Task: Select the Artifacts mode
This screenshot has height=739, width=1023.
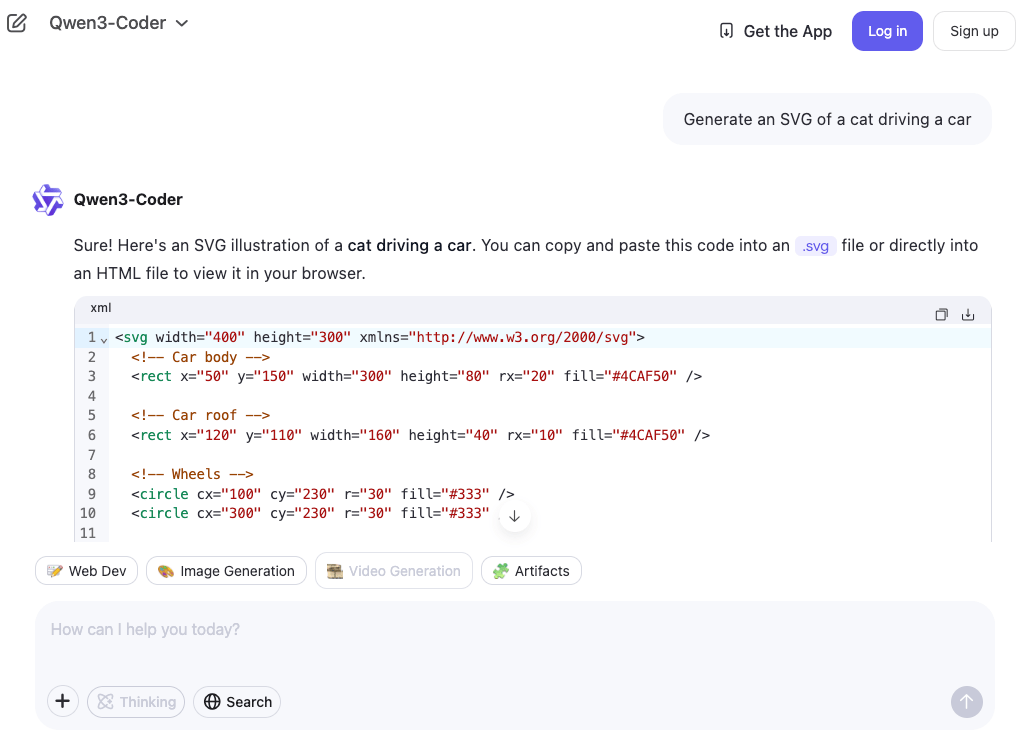Action: (531, 571)
